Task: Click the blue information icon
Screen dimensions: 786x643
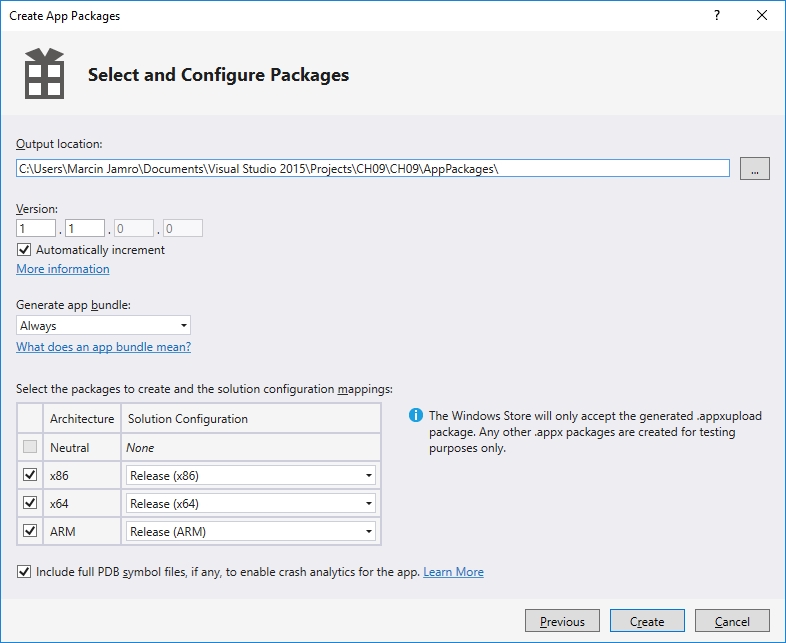Action: (415, 415)
